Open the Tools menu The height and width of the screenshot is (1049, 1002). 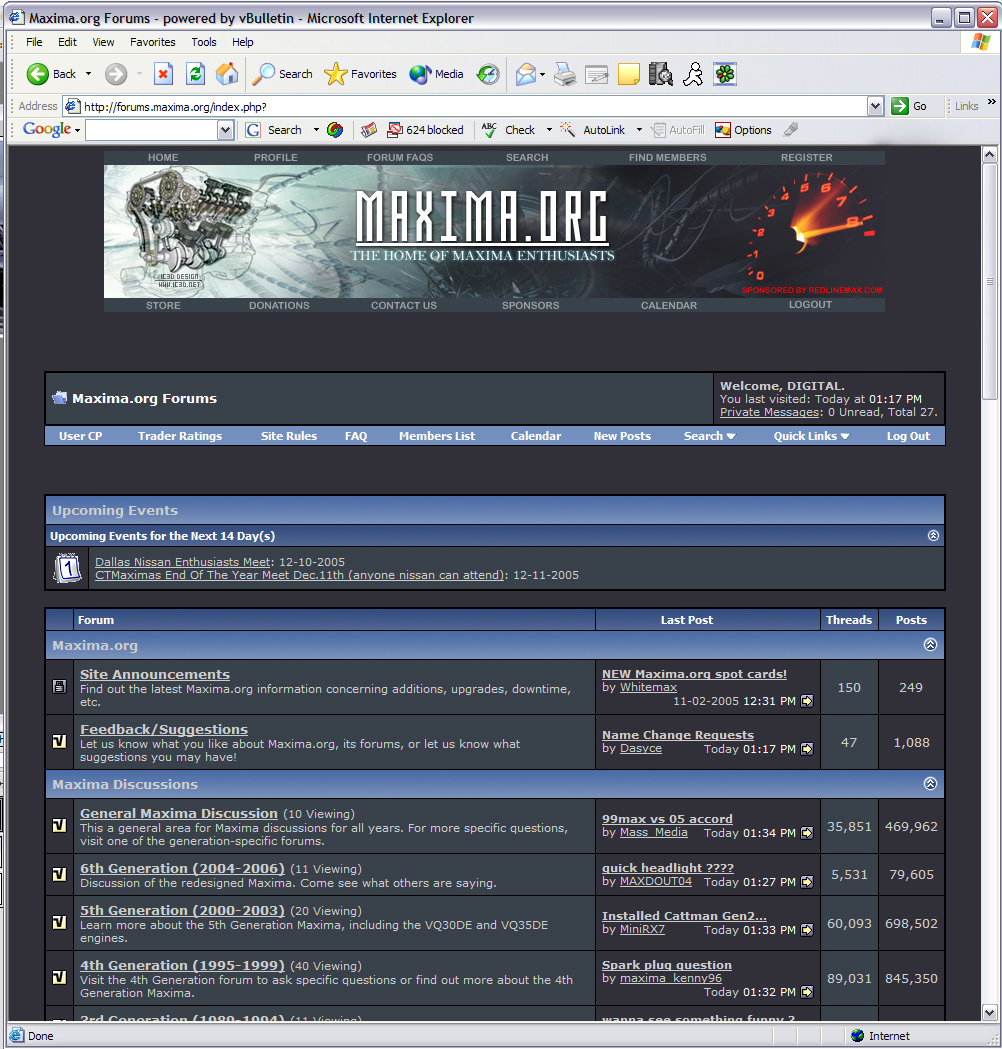(x=204, y=42)
